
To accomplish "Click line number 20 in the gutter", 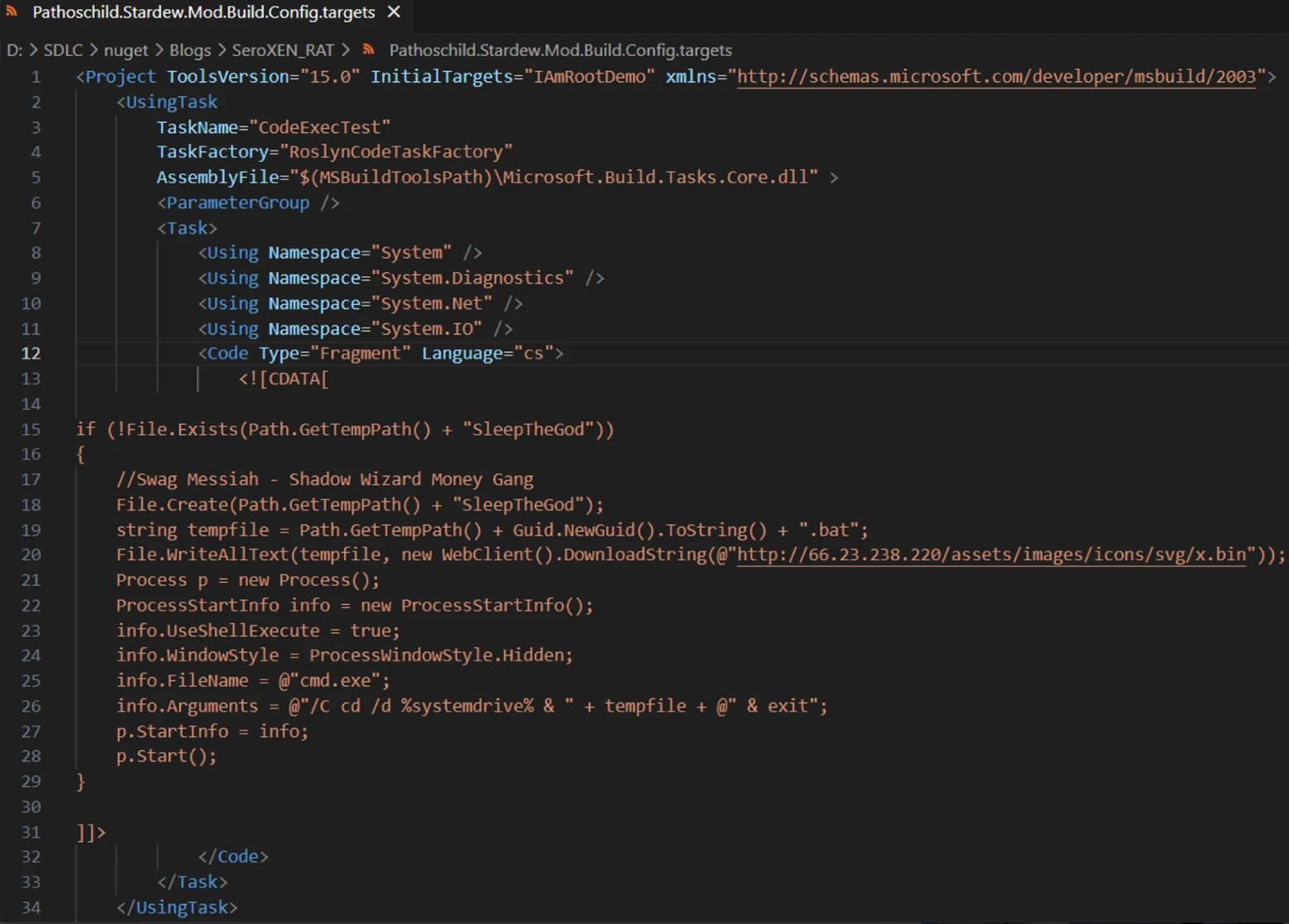I will (x=31, y=555).
